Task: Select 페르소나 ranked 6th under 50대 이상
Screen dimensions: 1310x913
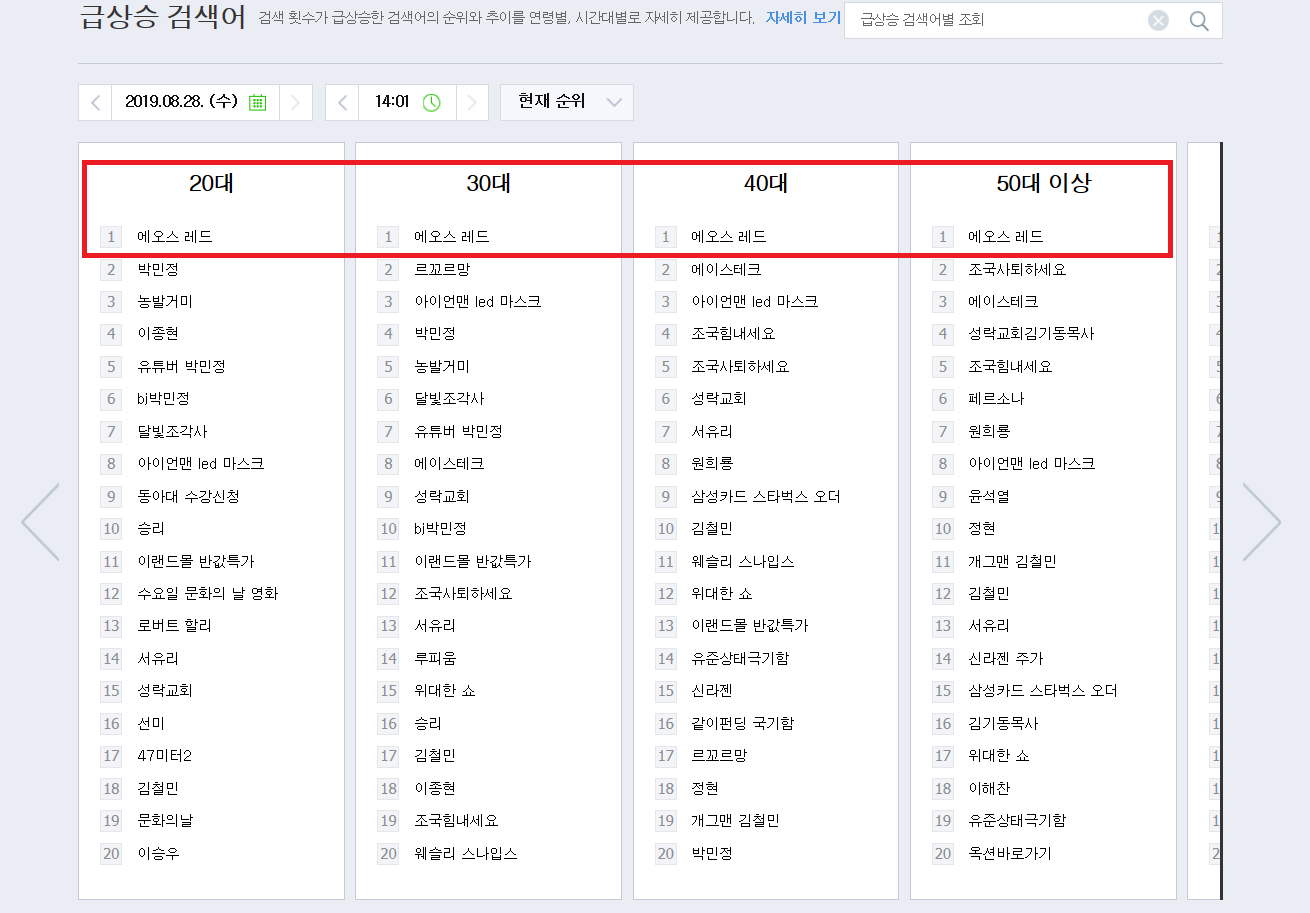Action: [x=994, y=399]
